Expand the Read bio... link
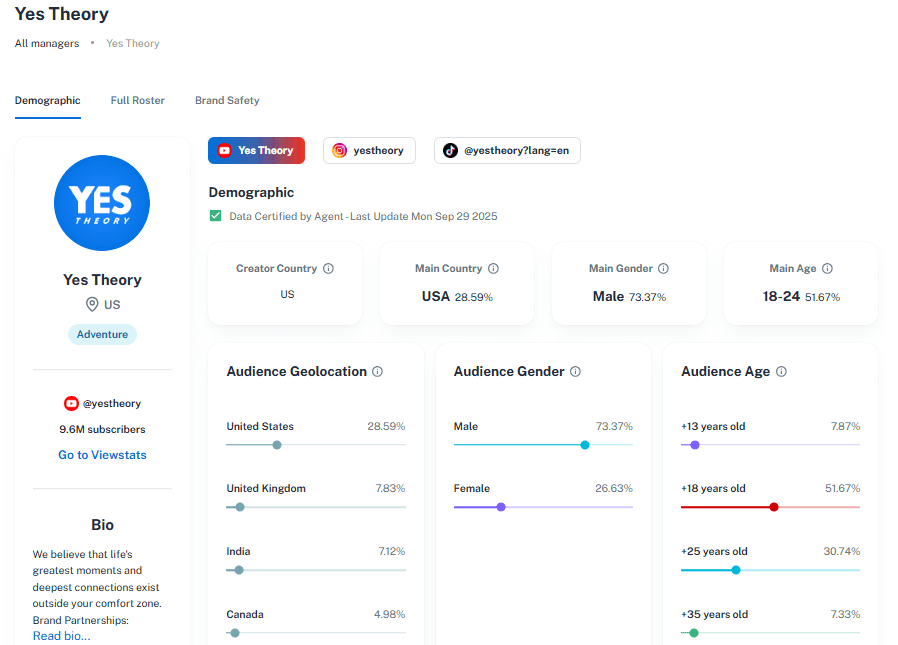 point(61,636)
